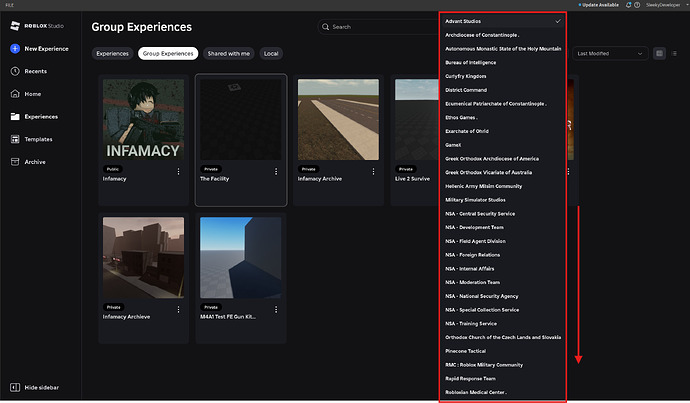The image size is (690, 403).
Task: Select Ethos Games group
Action: pyautogui.click(x=503, y=117)
